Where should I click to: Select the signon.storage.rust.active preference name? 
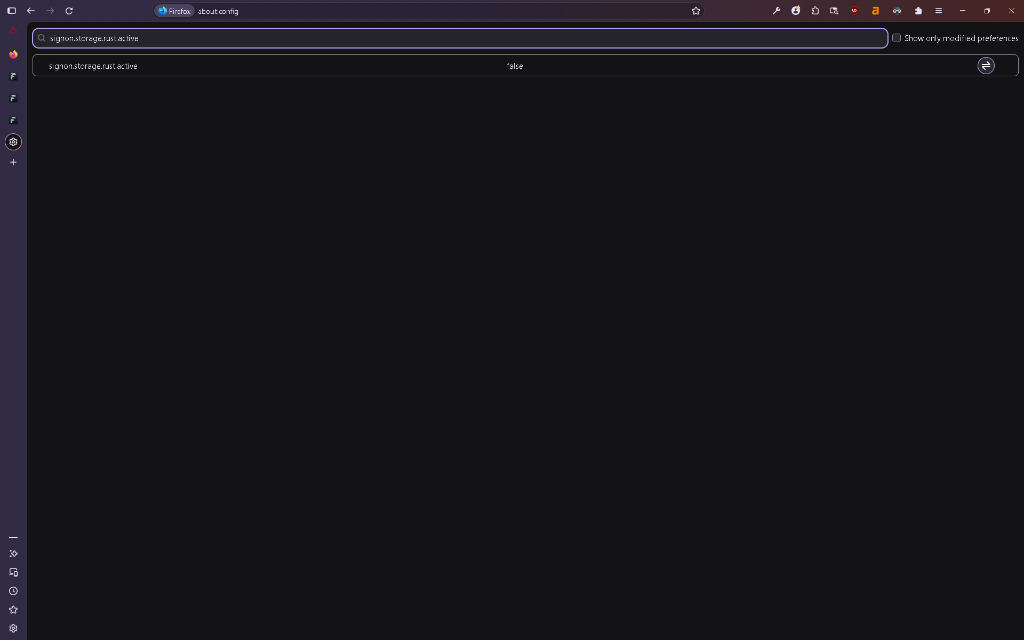93,66
